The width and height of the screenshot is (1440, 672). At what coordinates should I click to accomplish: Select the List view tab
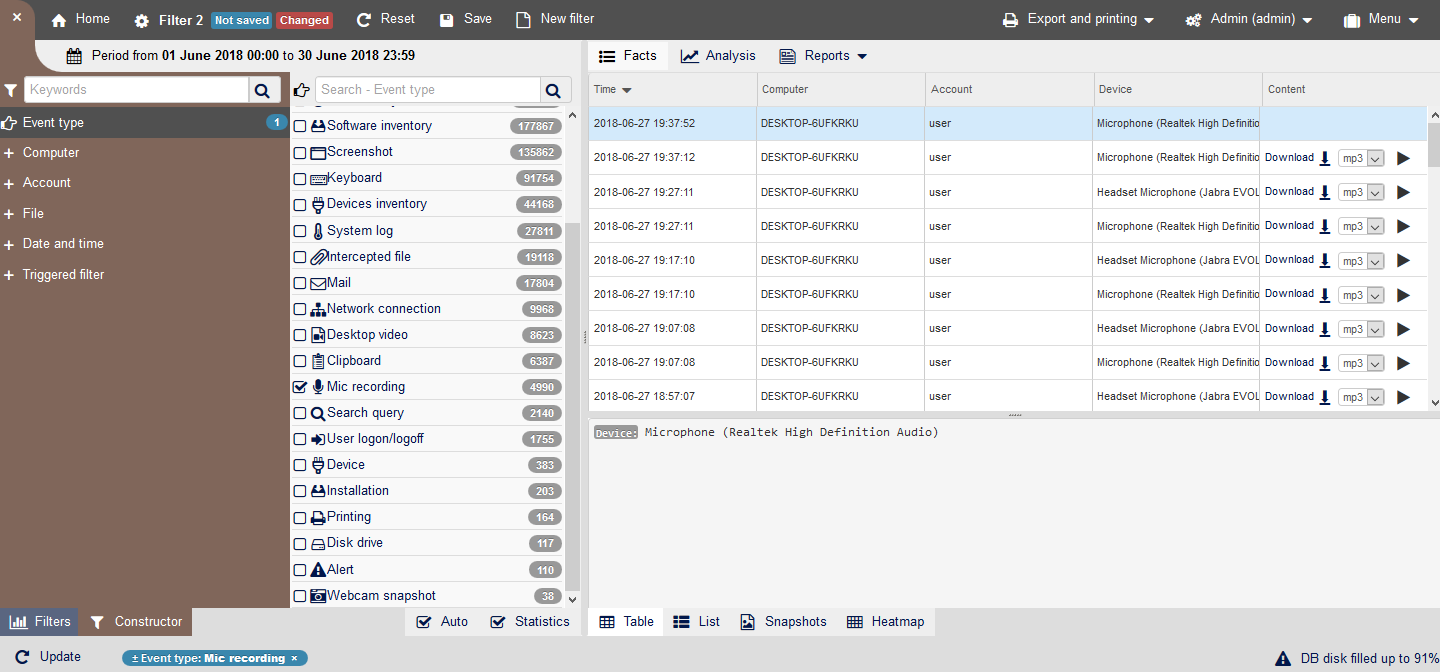(x=696, y=622)
